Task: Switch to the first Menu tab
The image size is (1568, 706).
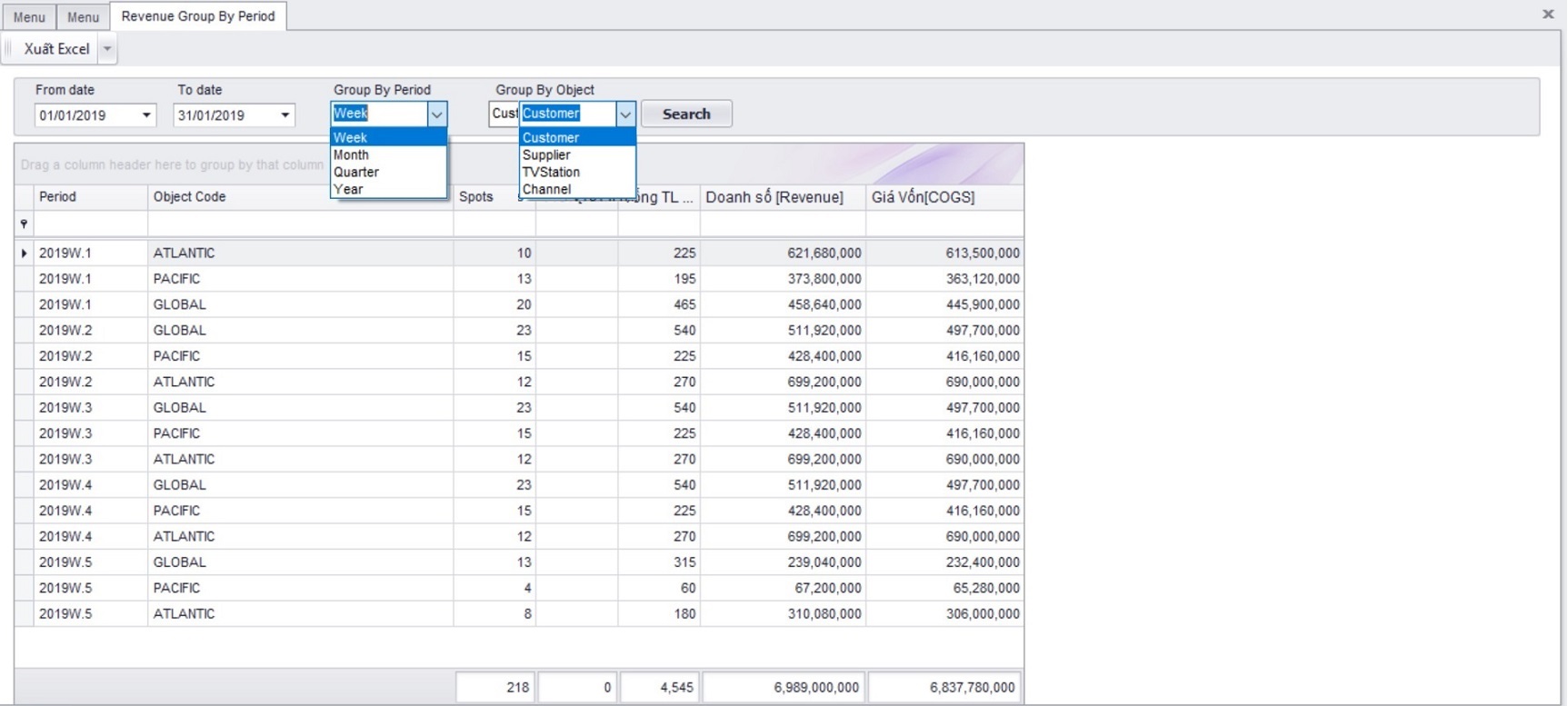Action: 29,17
